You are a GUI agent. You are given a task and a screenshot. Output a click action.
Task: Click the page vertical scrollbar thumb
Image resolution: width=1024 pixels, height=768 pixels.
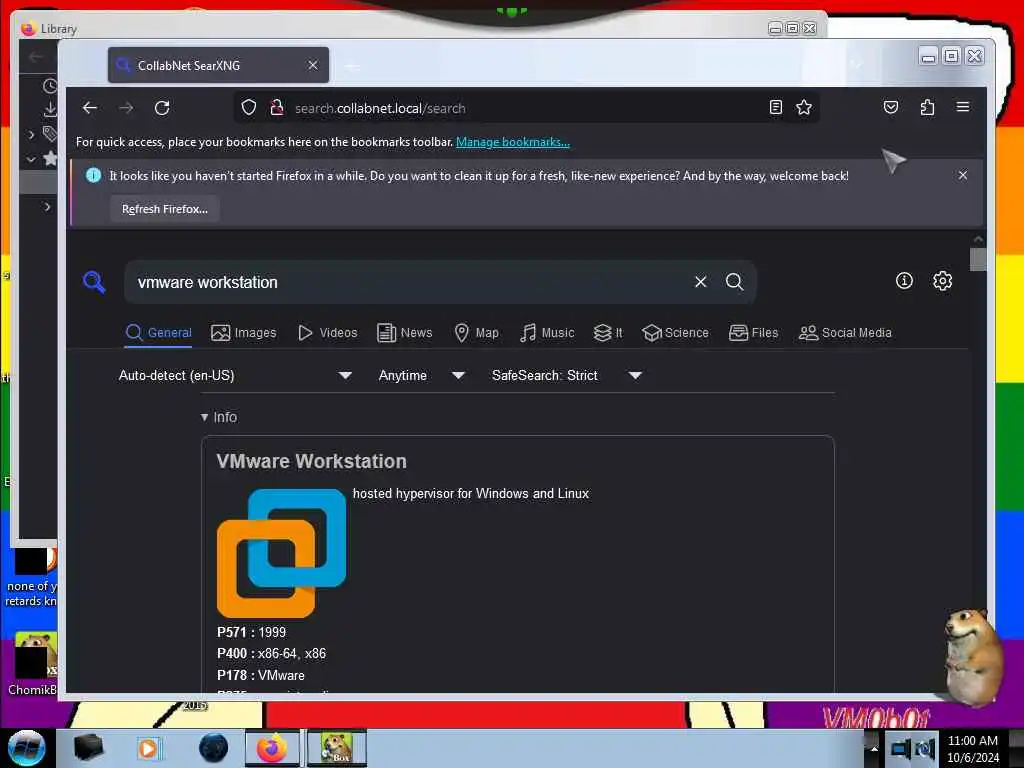coord(978,259)
